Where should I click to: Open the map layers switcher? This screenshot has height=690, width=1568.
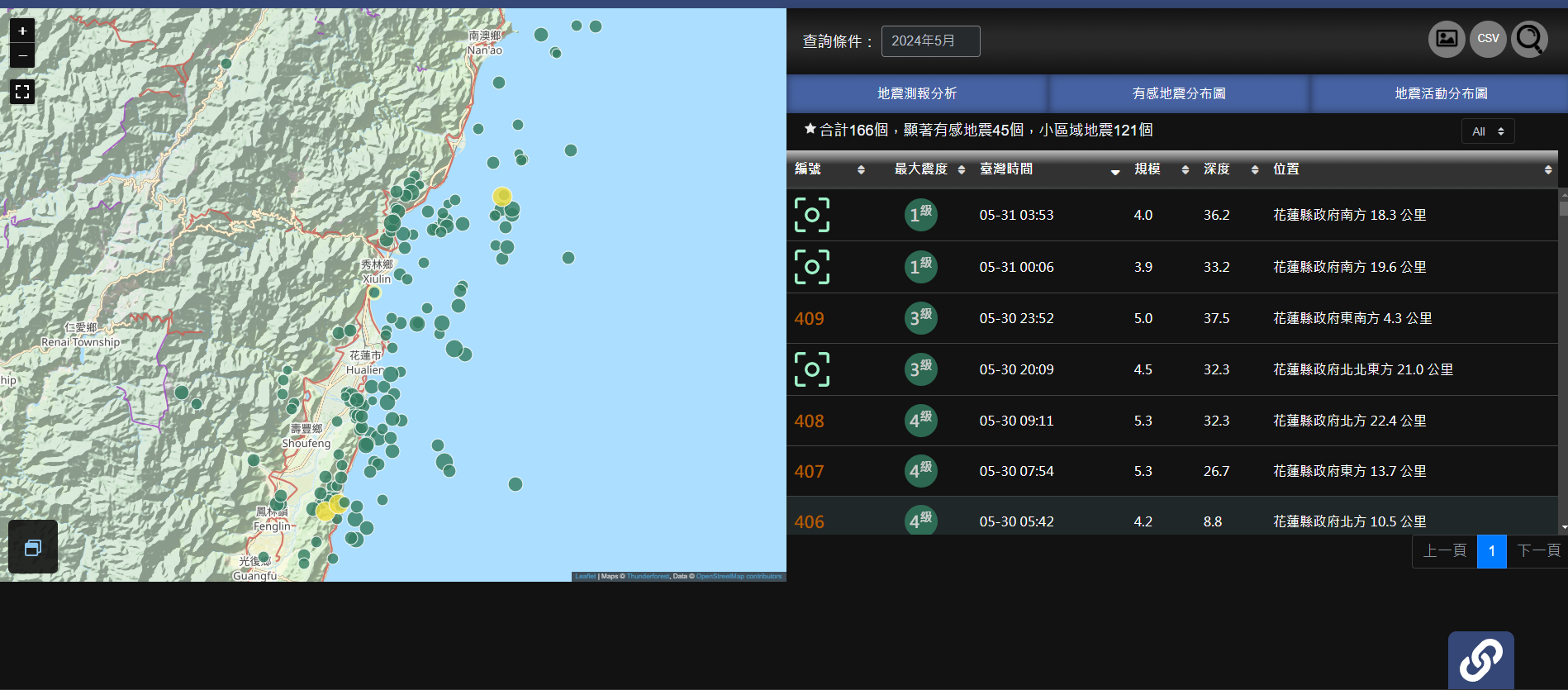pos(33,547)
